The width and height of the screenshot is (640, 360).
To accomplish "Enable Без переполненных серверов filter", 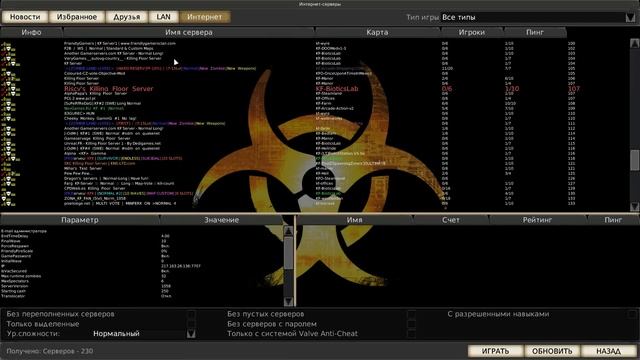I will coord(191,314).
